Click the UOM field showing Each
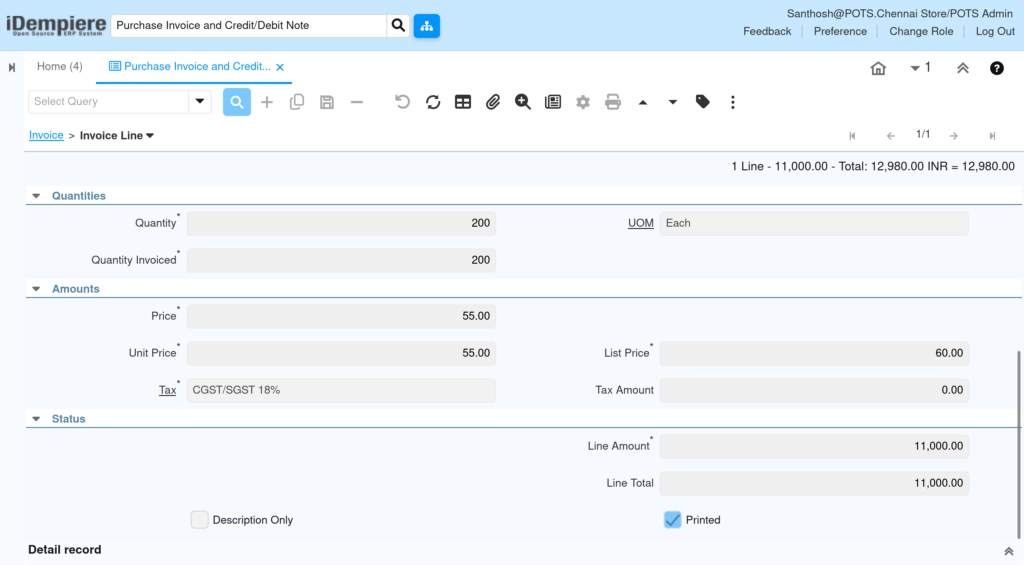Image resolution: width=1024 pixels, height=565 pixels. (x=814, y=223)
